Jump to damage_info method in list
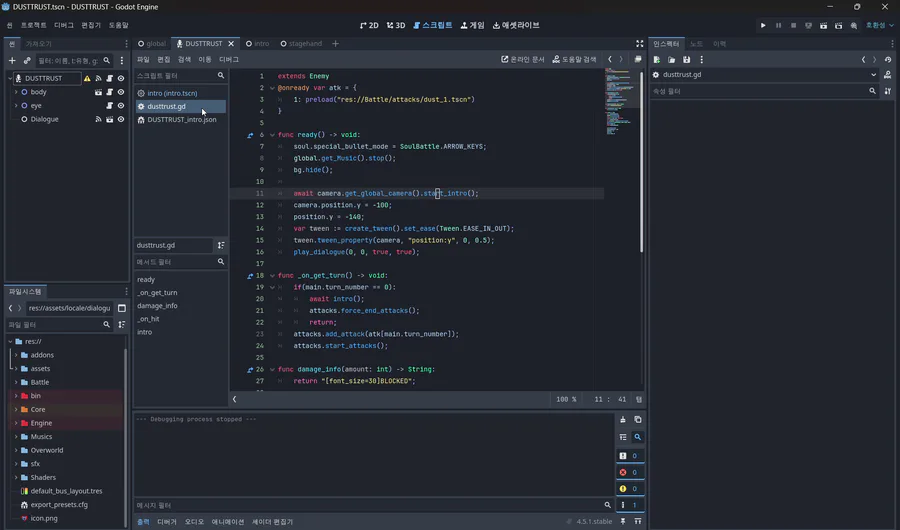 coord(157,306)
